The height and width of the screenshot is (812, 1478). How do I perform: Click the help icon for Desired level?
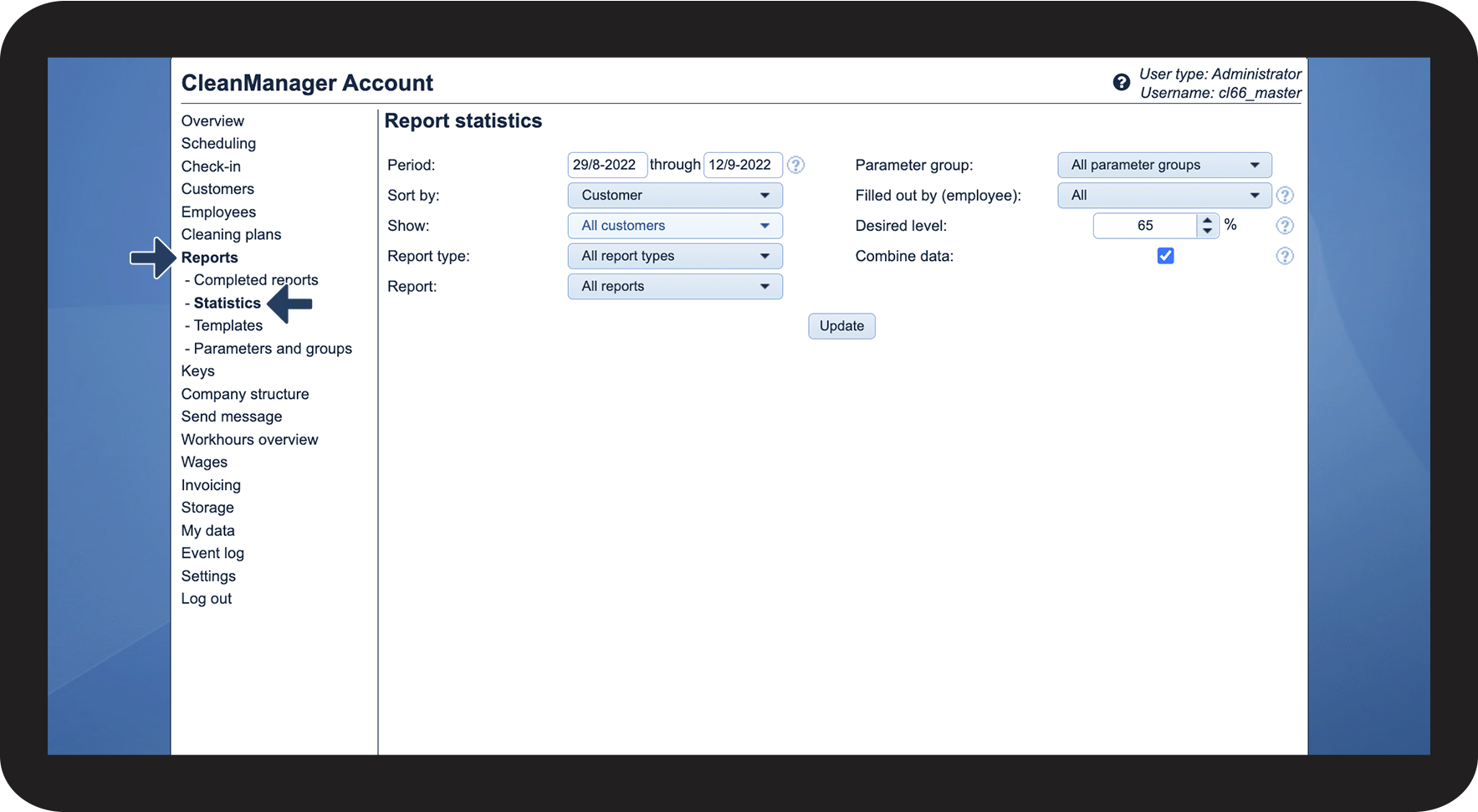click(1285, 226)
